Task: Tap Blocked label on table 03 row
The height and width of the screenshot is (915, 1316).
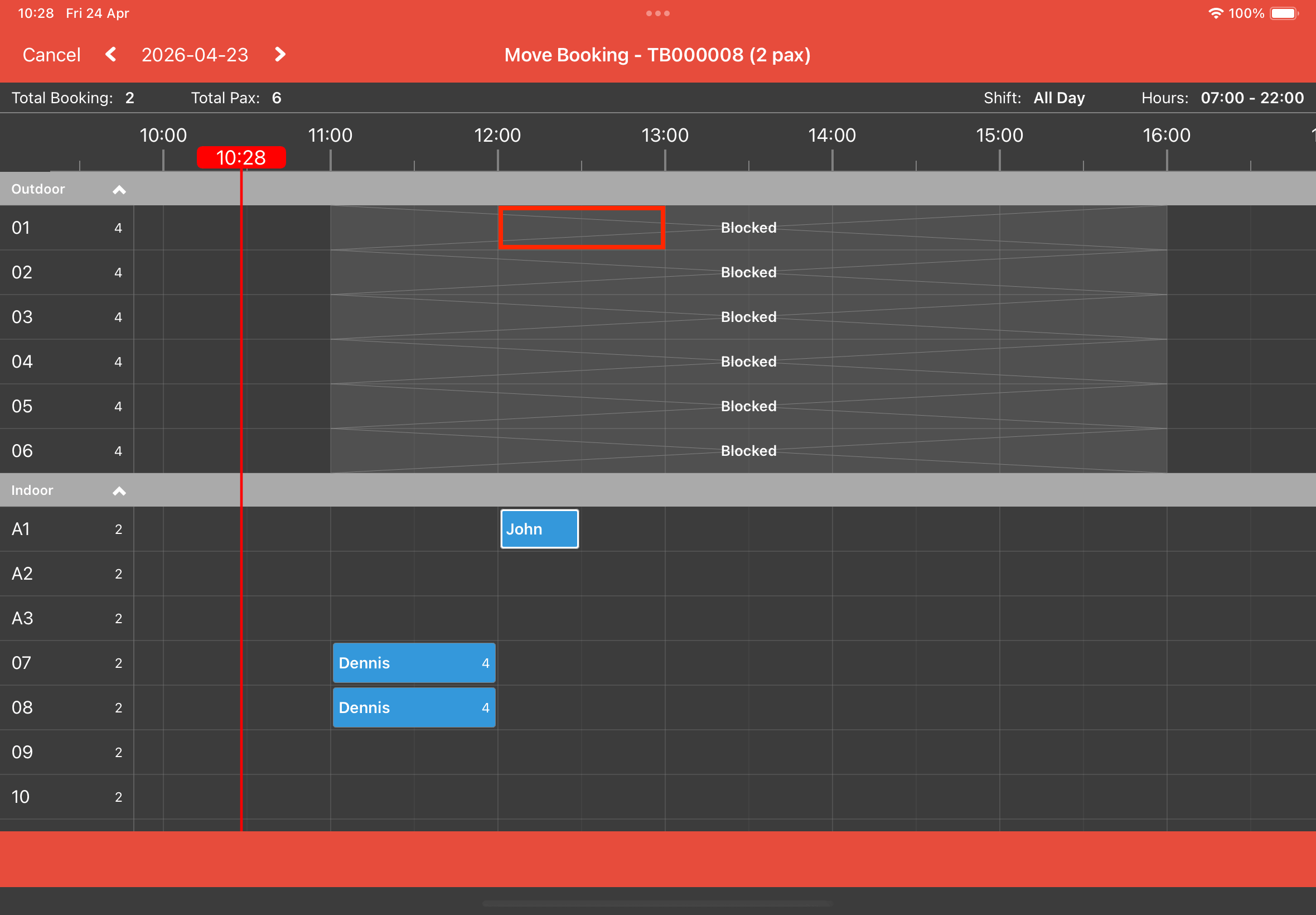Action: coord(748,317)
